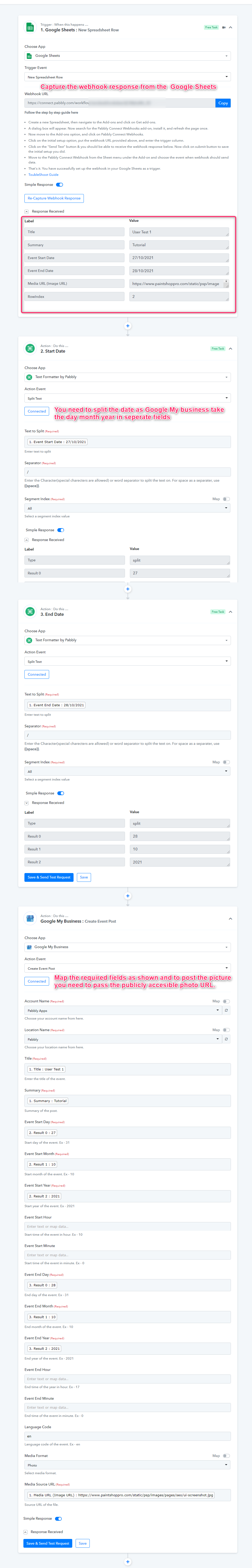The height and width of the screenshot is (1568, 252).
Task: Click the Language Code field
Action: (127, 1436)
